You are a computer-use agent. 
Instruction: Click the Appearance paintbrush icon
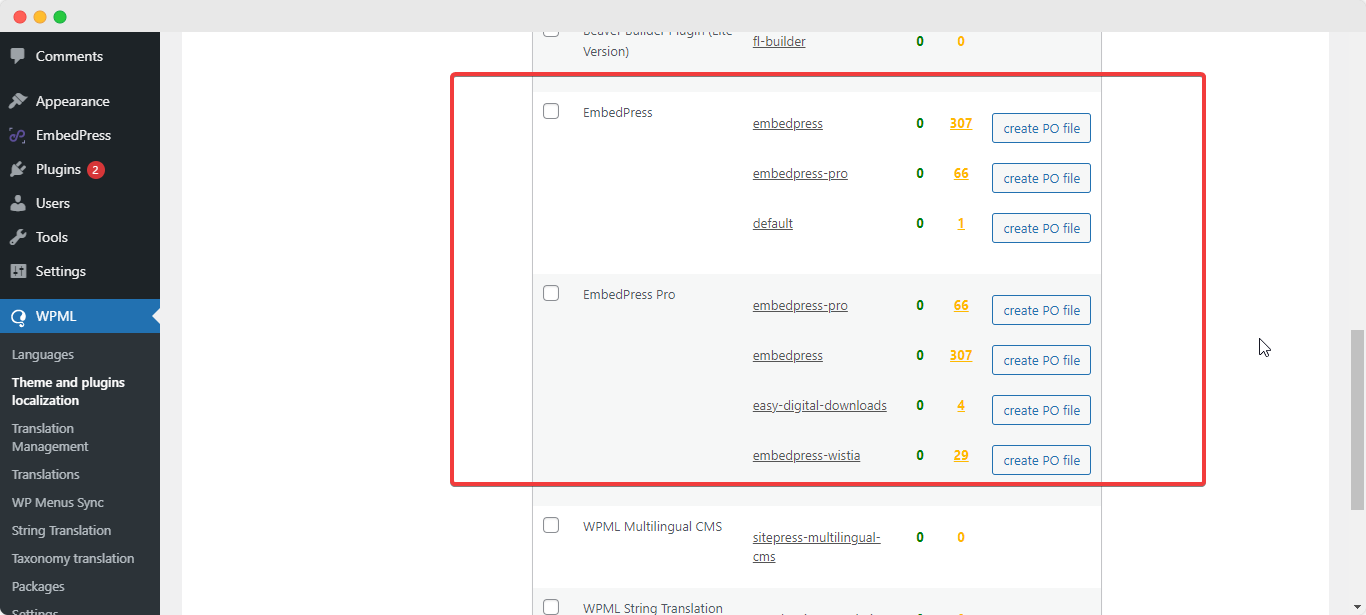tap(17, 101)
